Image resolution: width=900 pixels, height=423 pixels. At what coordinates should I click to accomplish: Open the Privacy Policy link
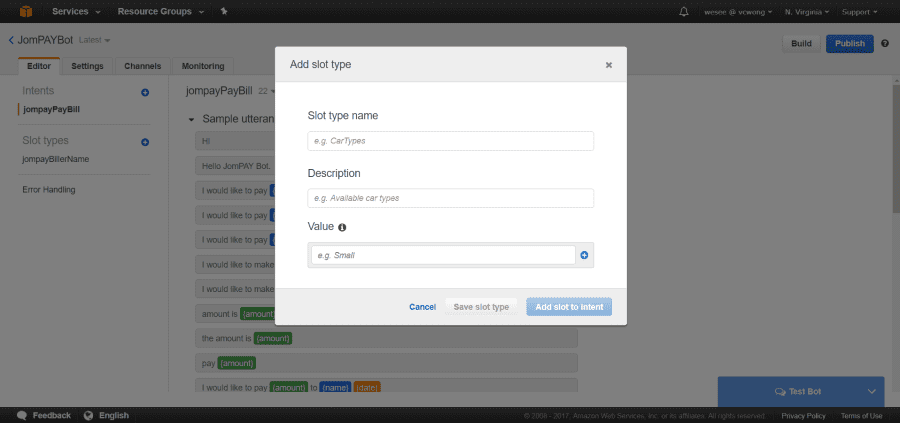[x=804, y=416]
